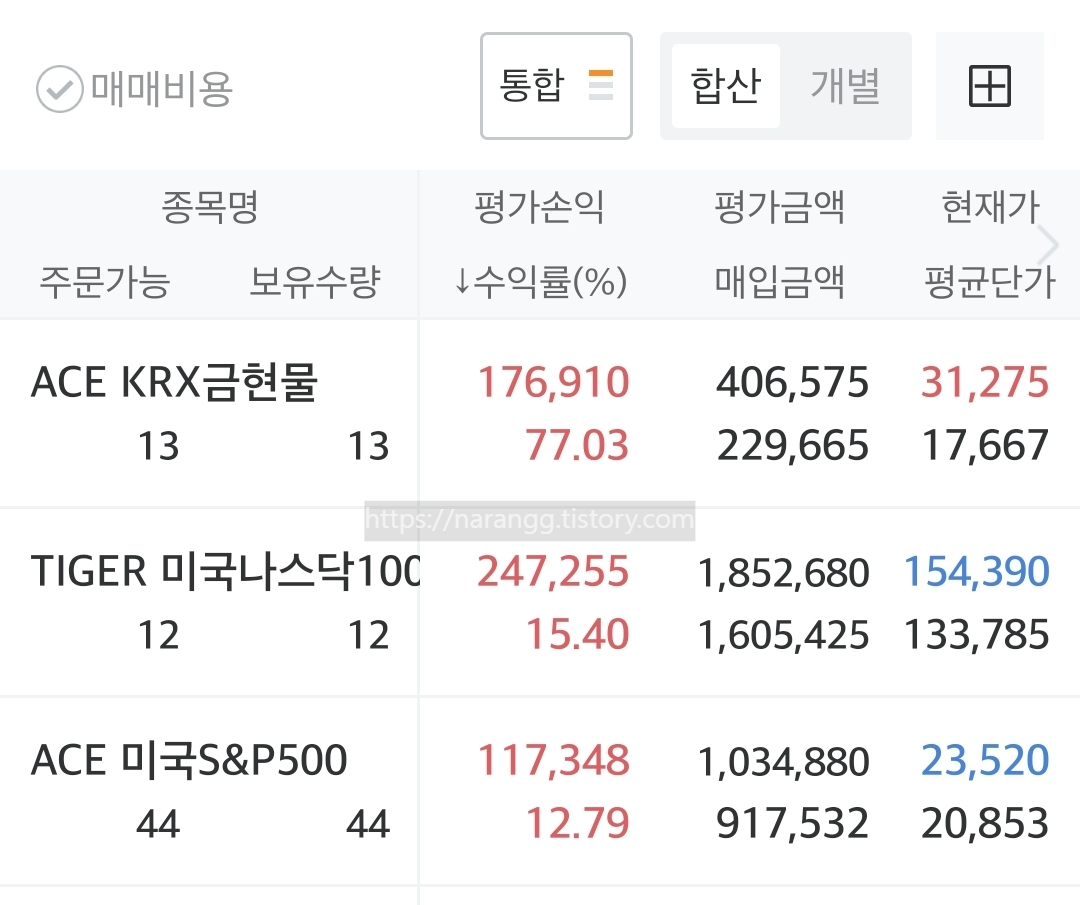The height and width of the screenshot is (905, 1080).
Task: Open the ACE KRX금현물 holding
Action: point(174,382)
